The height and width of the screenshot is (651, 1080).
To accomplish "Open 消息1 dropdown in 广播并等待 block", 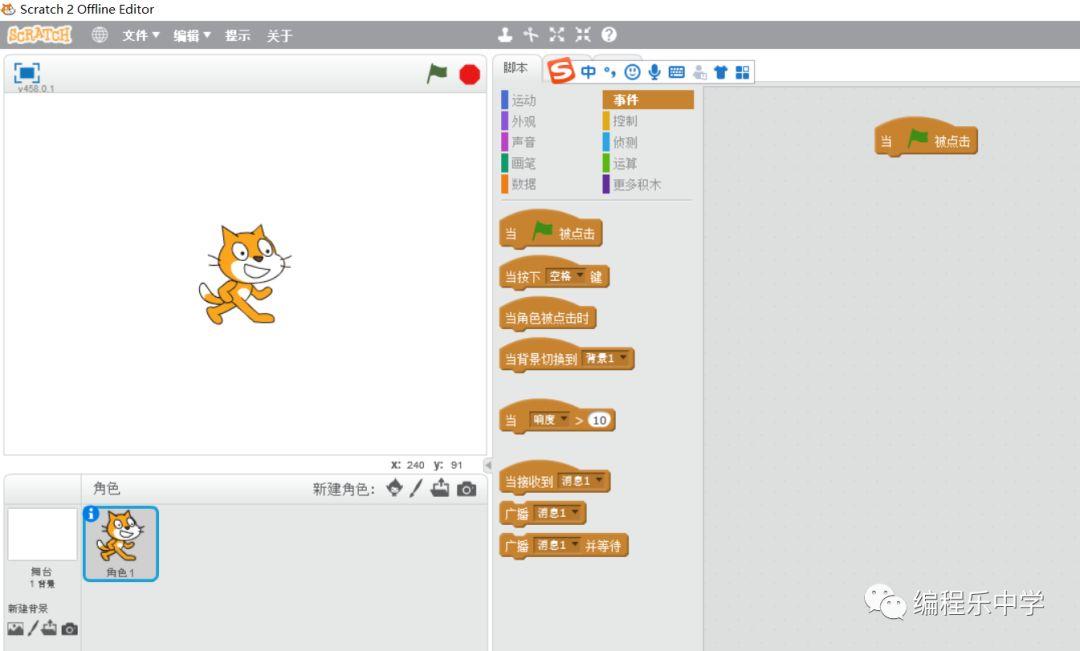I will pyautogui.click(x=557, y=546).
